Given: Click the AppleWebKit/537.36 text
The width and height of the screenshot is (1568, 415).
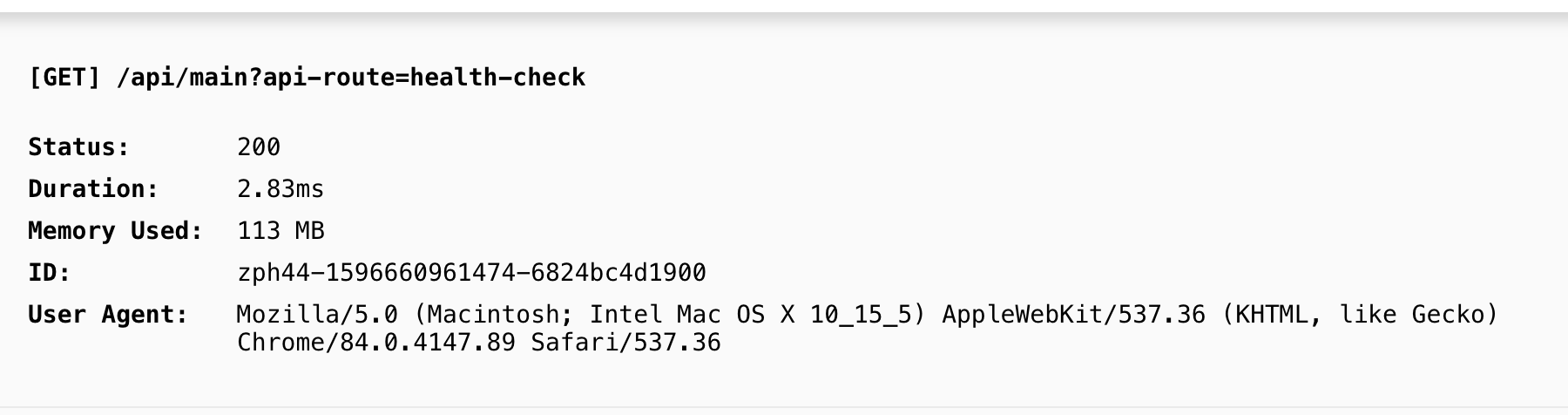Looking at the screenshot, I should (x=1074, y=314).
